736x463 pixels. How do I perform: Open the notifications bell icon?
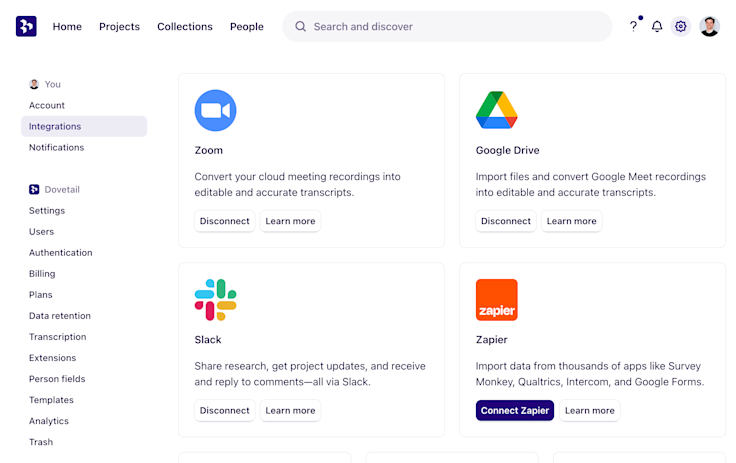coord(657,26)
